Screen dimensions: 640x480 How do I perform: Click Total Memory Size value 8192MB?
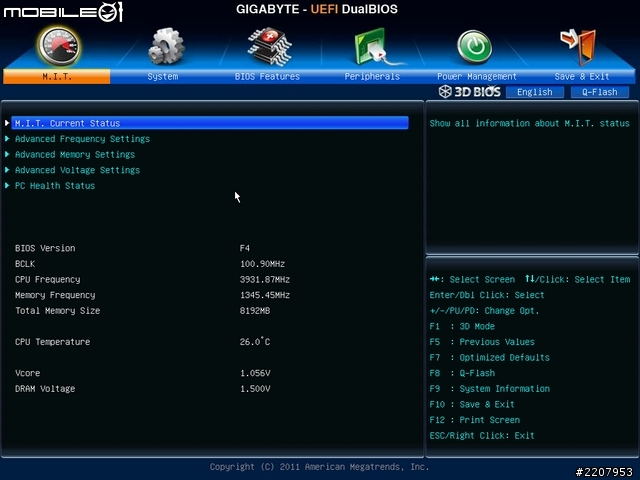[255, 311]
